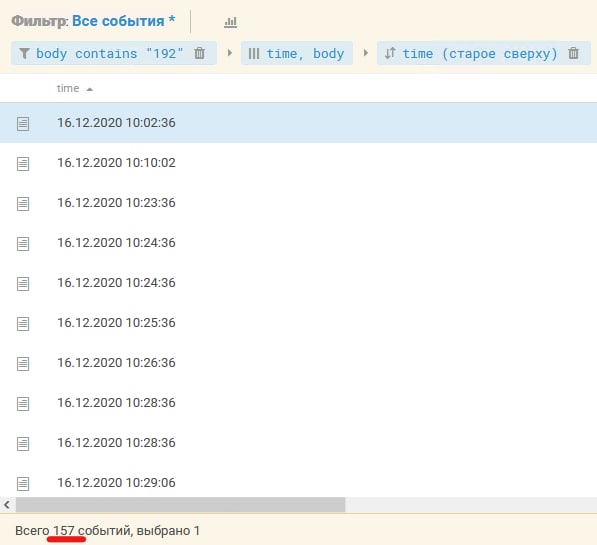Viewport: 597px width, 545px height.
Task: Open event document icon at 10:02:36
Action: [23, 123]
